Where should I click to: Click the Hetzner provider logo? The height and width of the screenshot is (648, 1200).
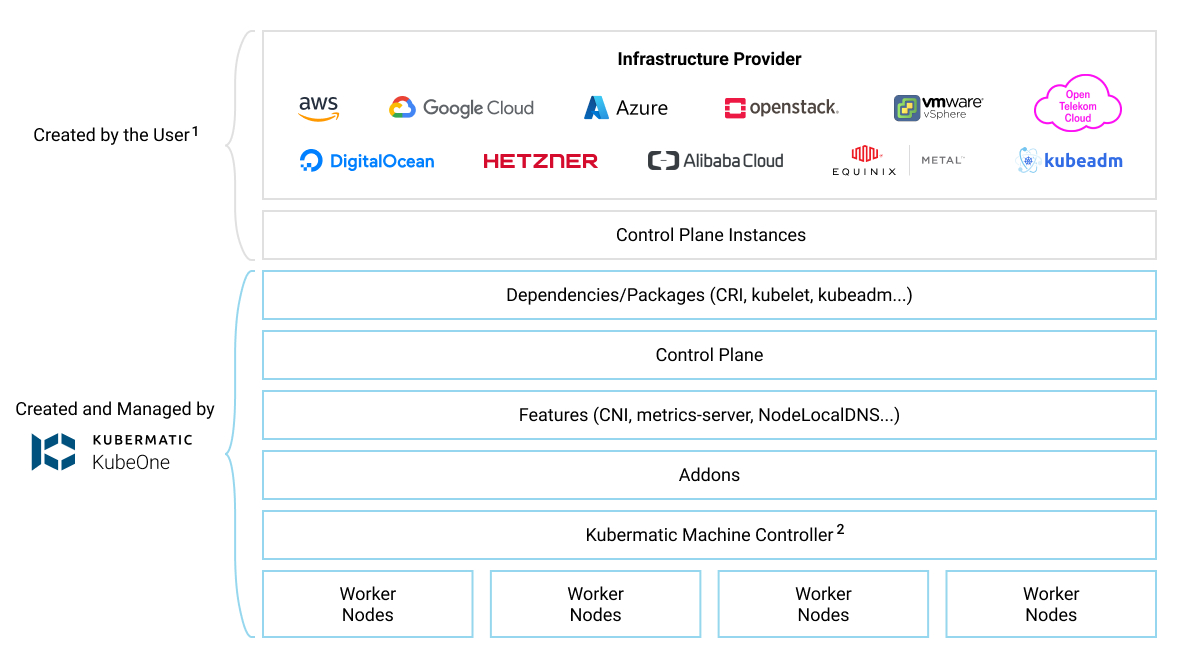540,160
